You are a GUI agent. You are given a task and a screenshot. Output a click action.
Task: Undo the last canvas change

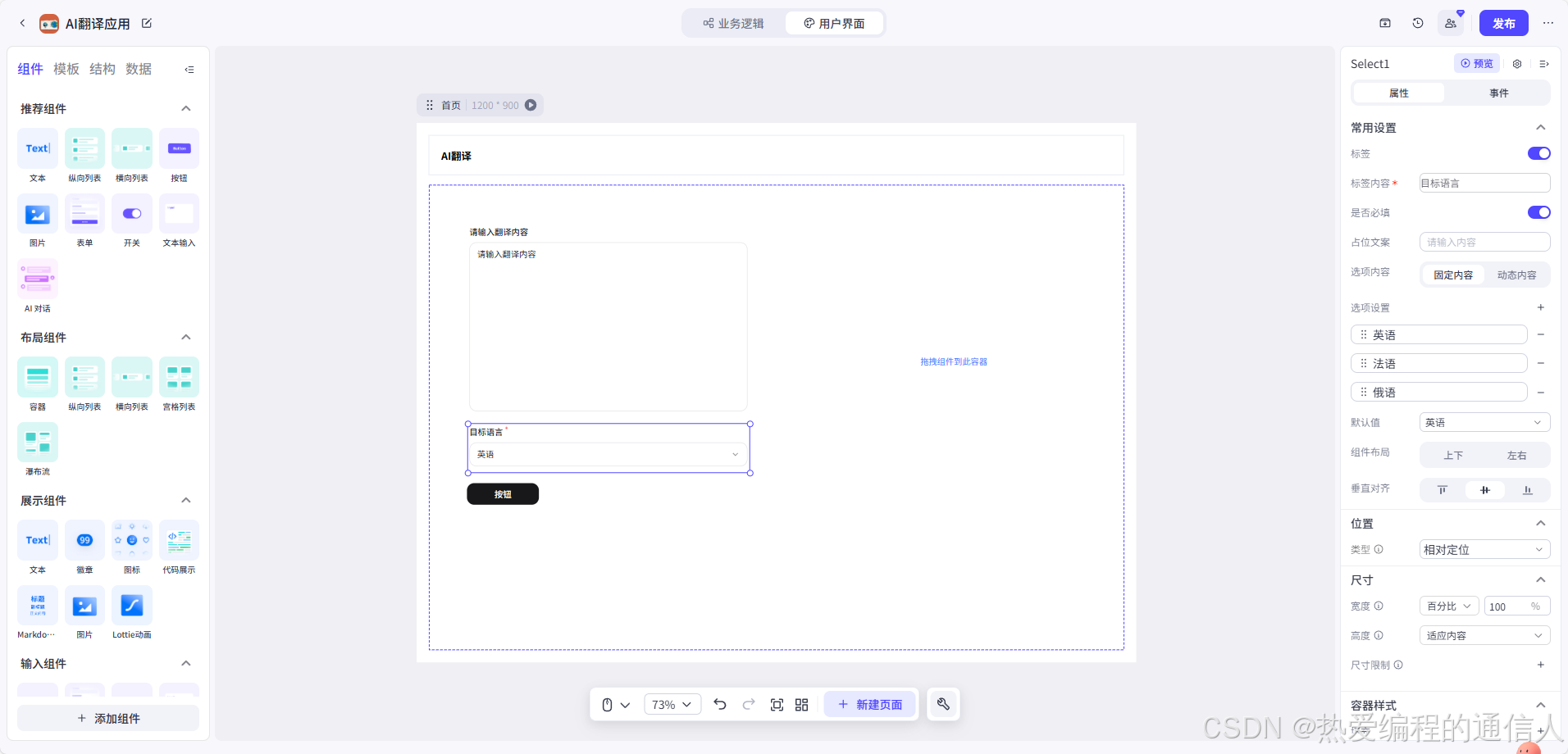point(720,704)
